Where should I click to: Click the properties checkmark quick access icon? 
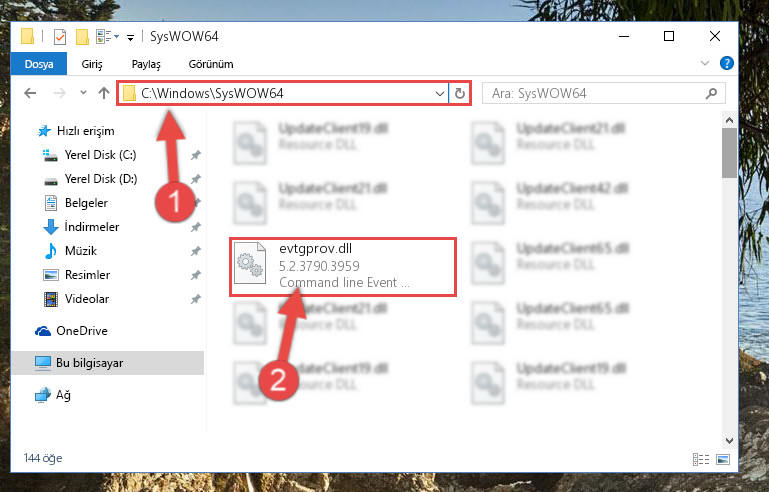(59, 37)
